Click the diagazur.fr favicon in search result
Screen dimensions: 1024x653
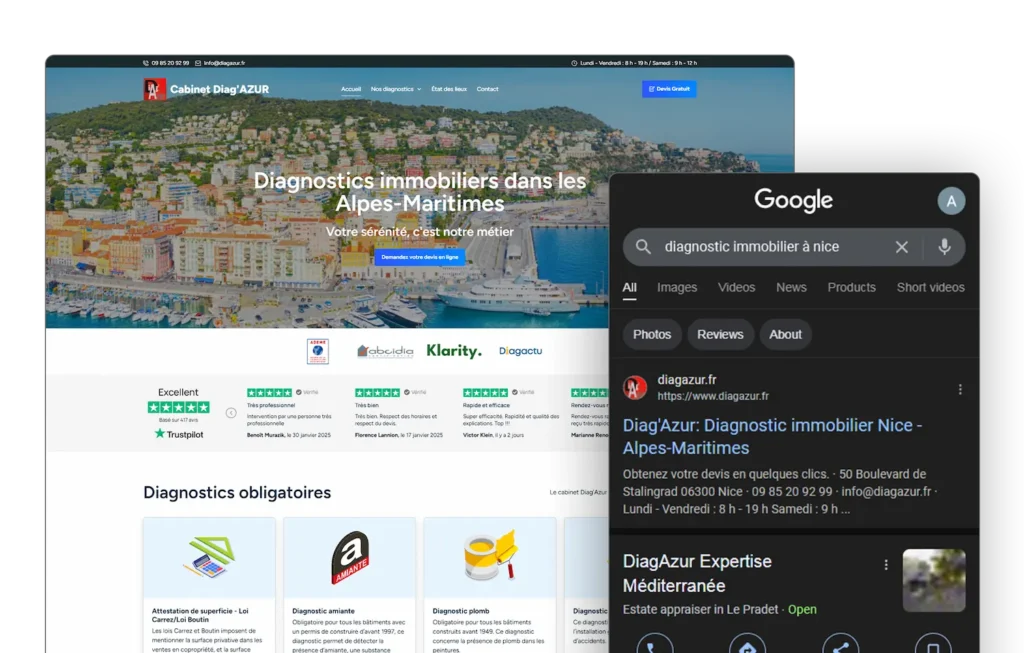pyautogui.click(x=635, y=388)
